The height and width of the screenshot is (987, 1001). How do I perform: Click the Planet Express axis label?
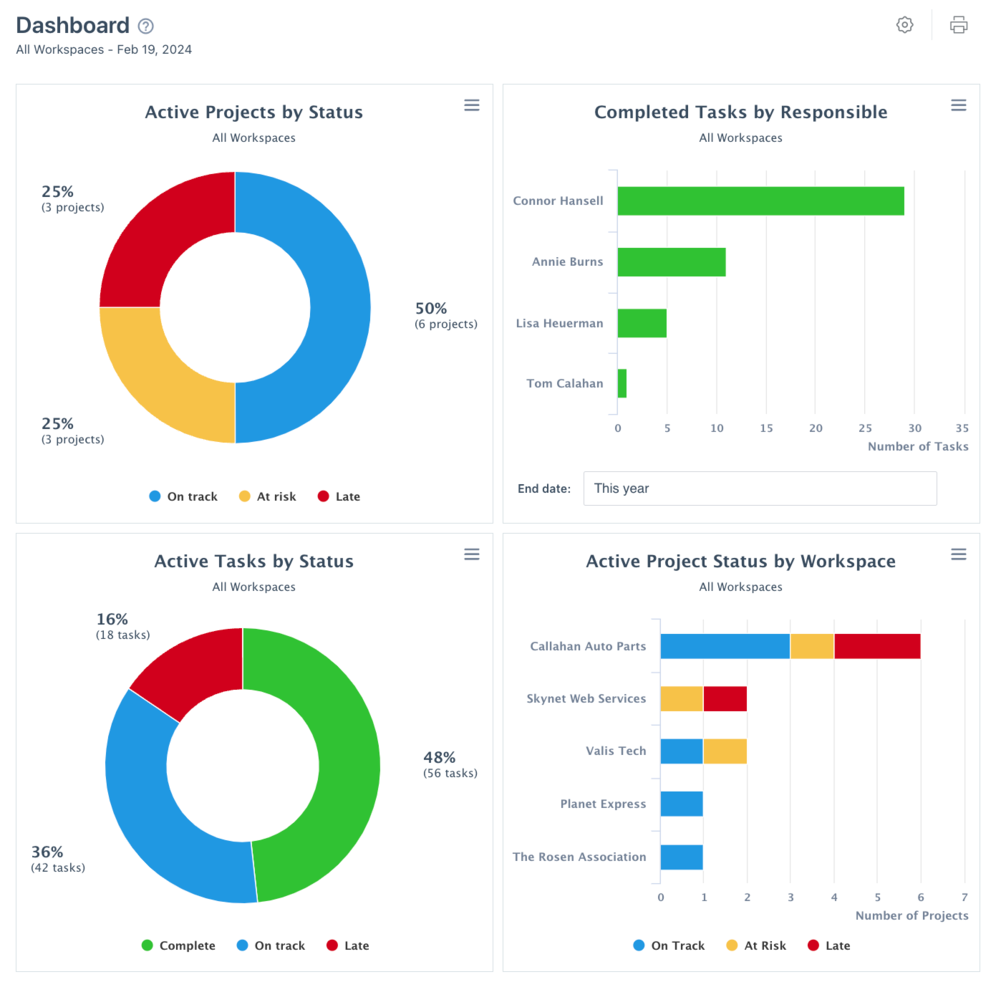click(603, 804)
